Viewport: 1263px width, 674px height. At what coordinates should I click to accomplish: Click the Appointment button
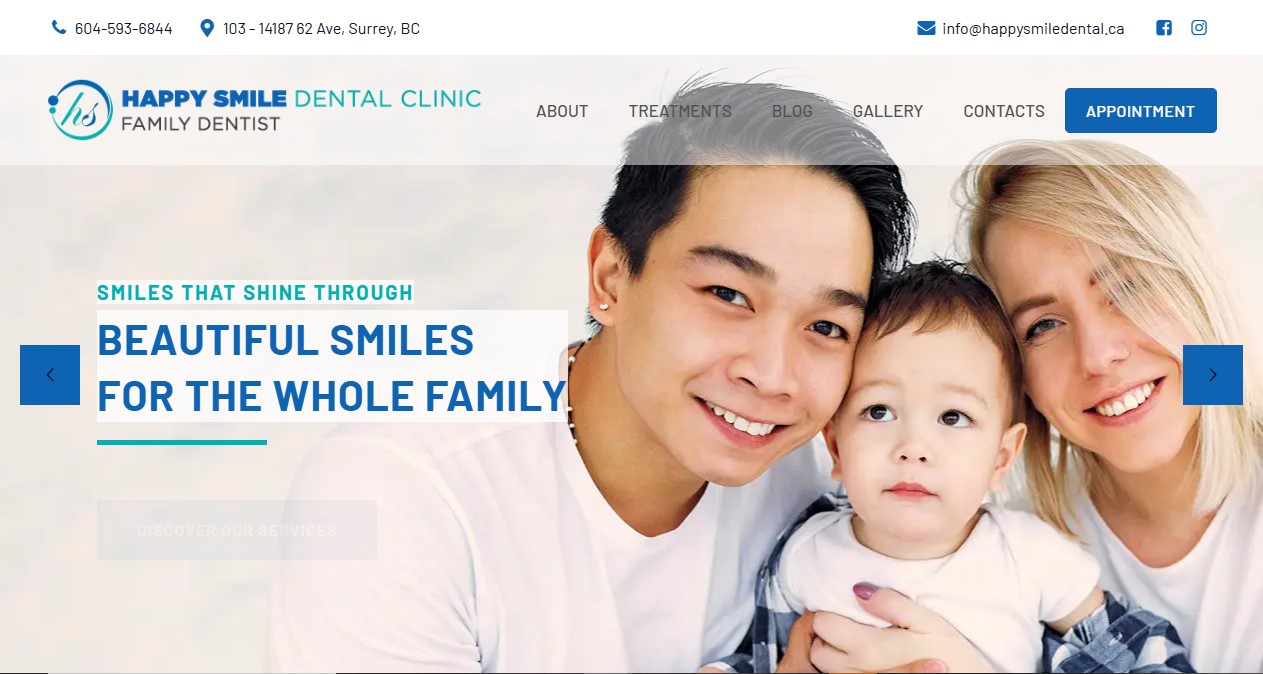point(1141,111)
